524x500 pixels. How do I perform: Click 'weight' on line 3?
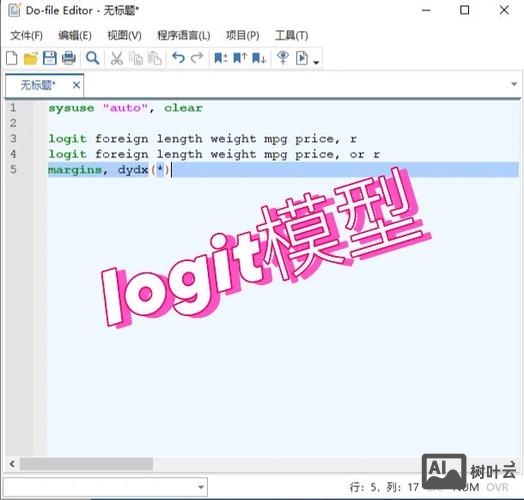pyautogui.click(x=233, y=138)
